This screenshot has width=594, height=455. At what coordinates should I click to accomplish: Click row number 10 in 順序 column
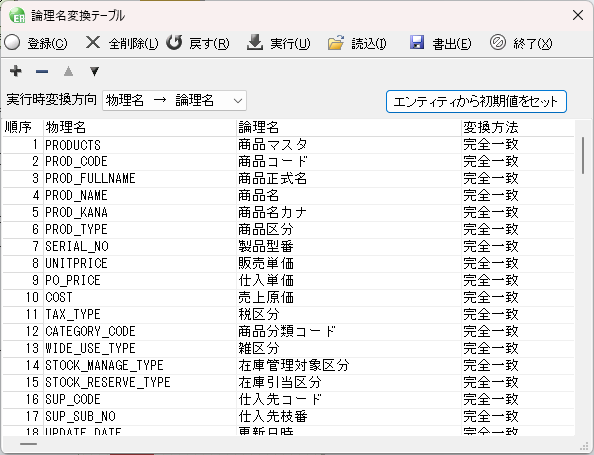point(22,298)
